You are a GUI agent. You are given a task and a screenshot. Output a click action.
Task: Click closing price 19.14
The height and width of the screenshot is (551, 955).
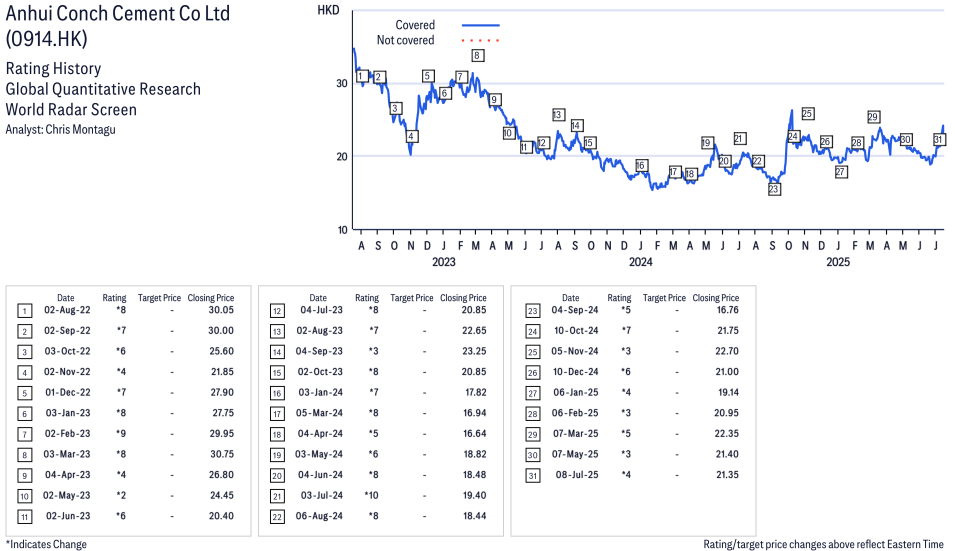(x=728, y=393)
